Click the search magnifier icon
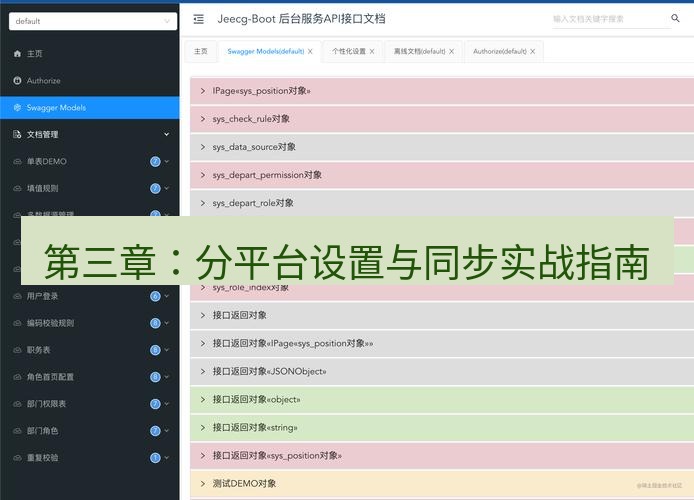Viewport: 694px width, 500px height. pos(675,18)
